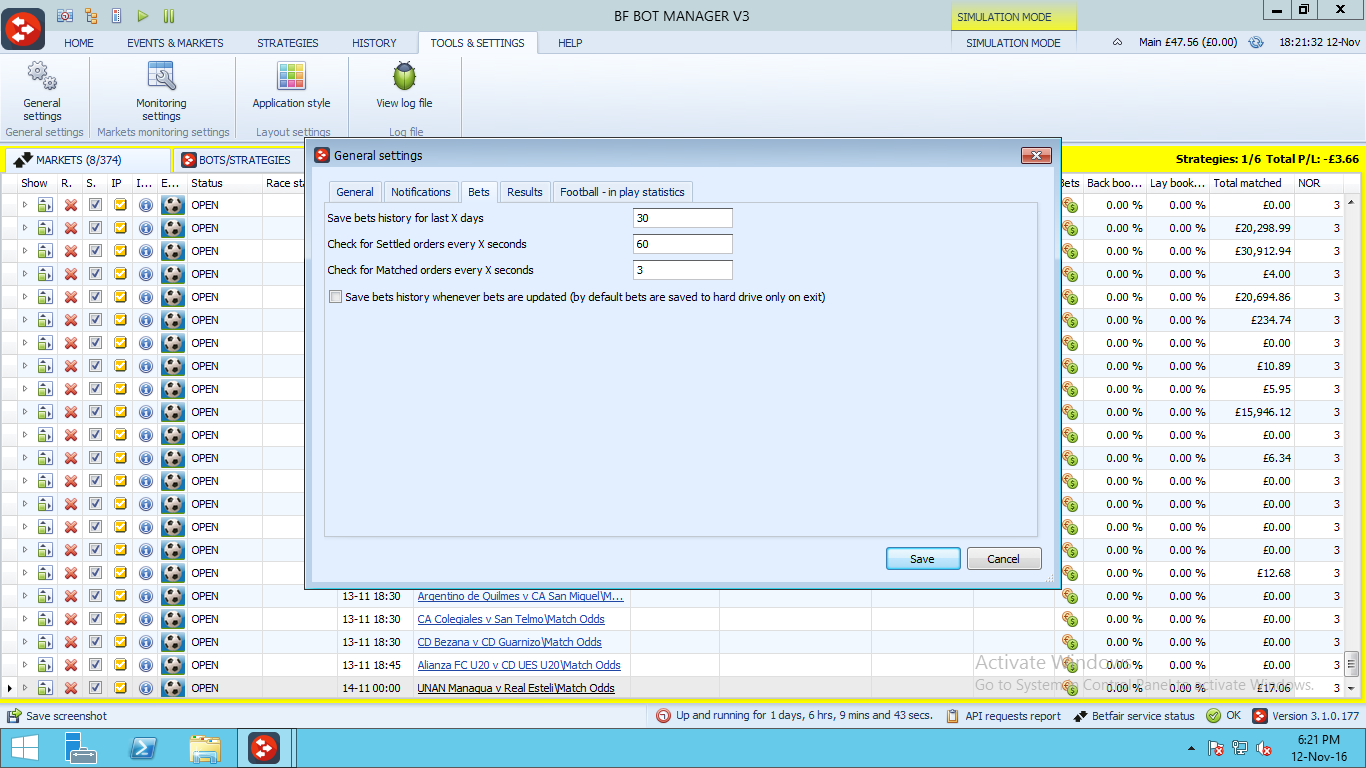1366x768 pixels.
Task: Expand the UNAN Managua v Real Esteli row
Action: tap(26, 688)
